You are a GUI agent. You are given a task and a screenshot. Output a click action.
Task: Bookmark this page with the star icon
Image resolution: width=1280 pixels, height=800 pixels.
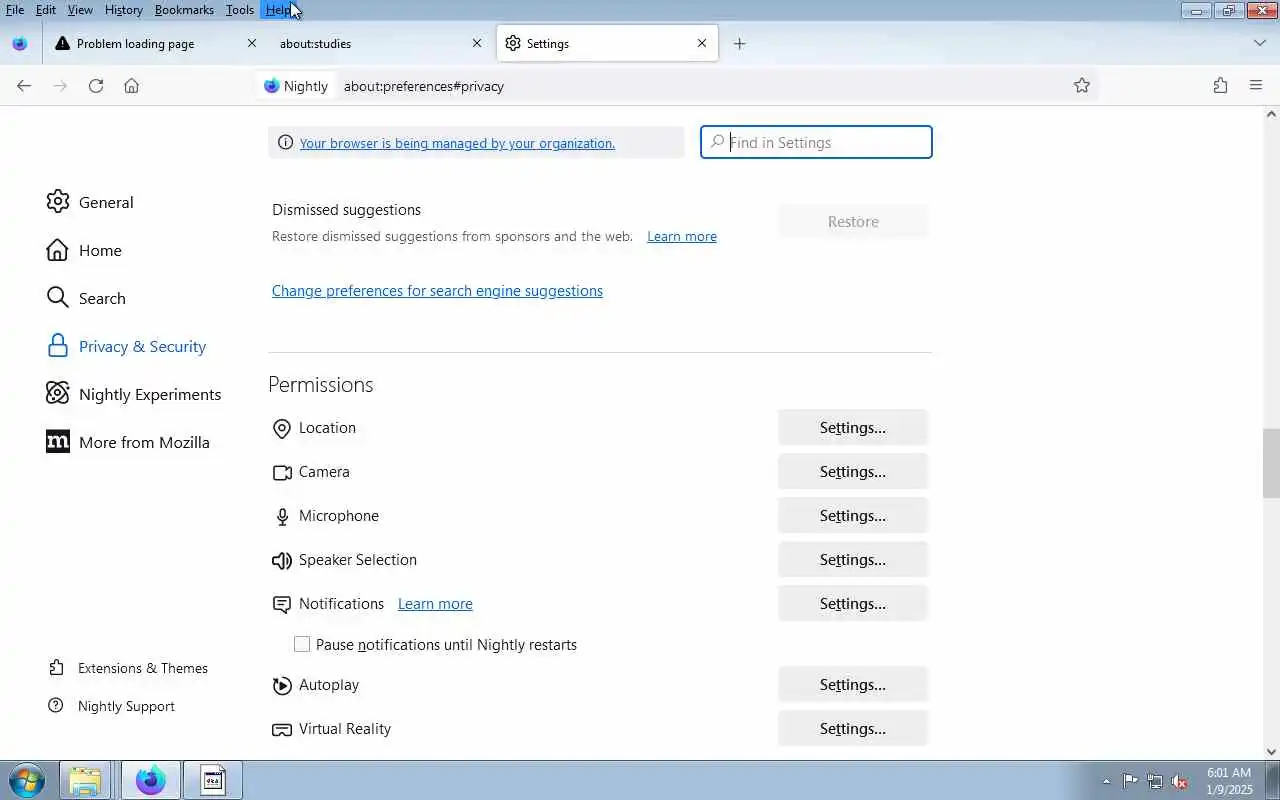pyautogui.click(x=1081, y=86)
